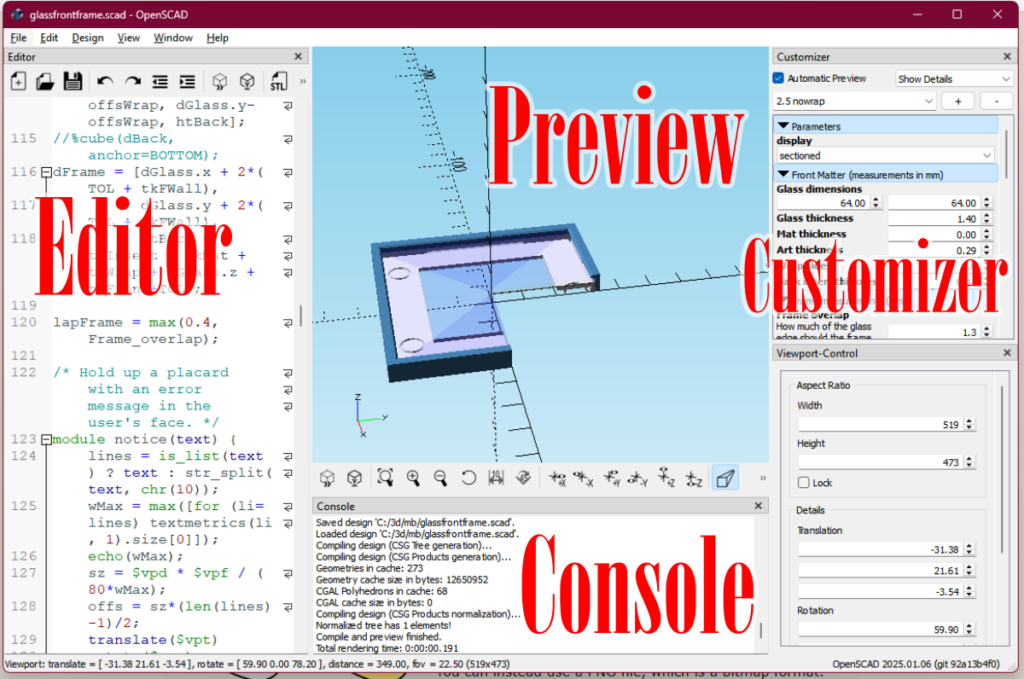Screen dimensions: 1024x679
Task: Click the minus button to remove preset
Action: point(995,101)
